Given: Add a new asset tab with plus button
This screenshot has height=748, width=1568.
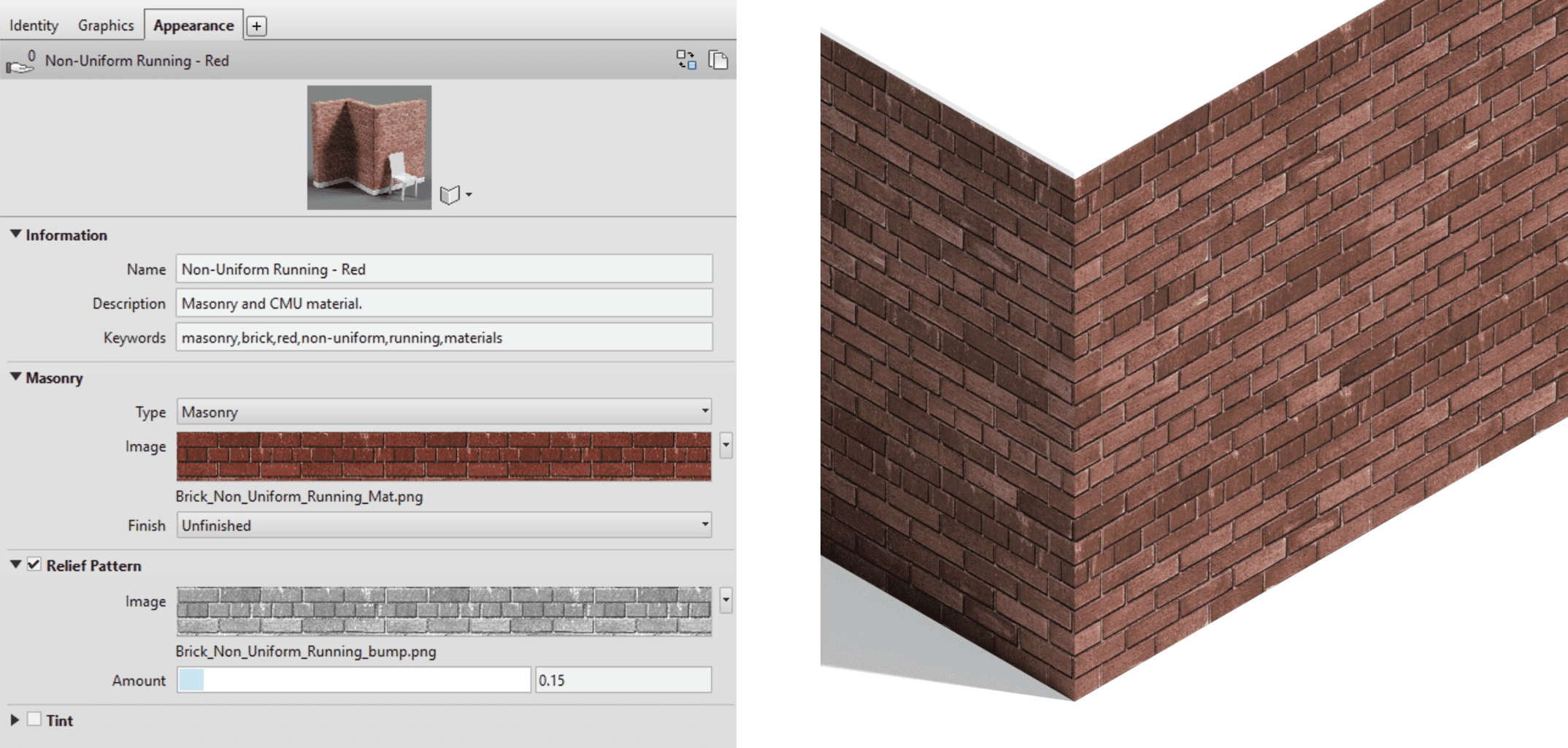Looking at the screenshot, I should click(x=255, y=25).
